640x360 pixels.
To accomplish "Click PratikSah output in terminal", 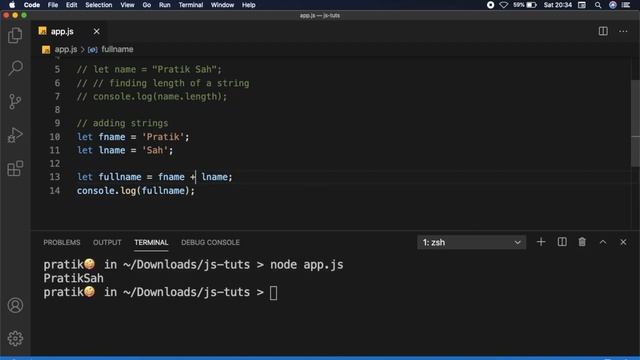I will coord(73,278).
